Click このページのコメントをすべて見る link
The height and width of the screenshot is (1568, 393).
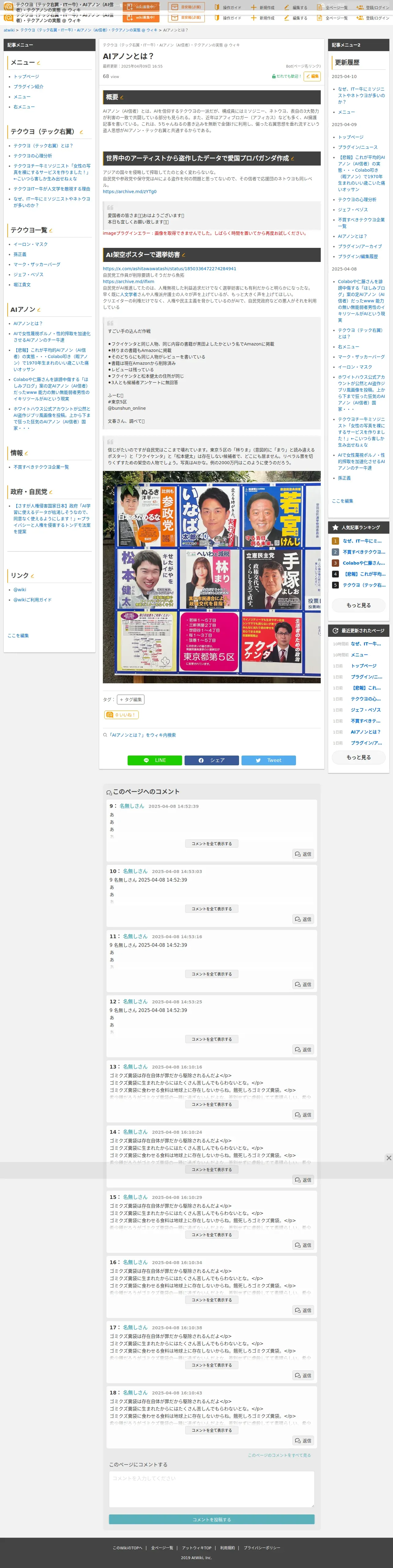tap(279, 1455)
